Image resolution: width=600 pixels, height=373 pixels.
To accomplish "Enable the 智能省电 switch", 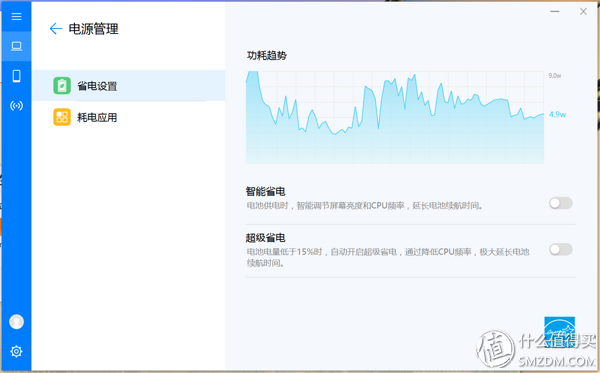I will click(x=561, y=203).
